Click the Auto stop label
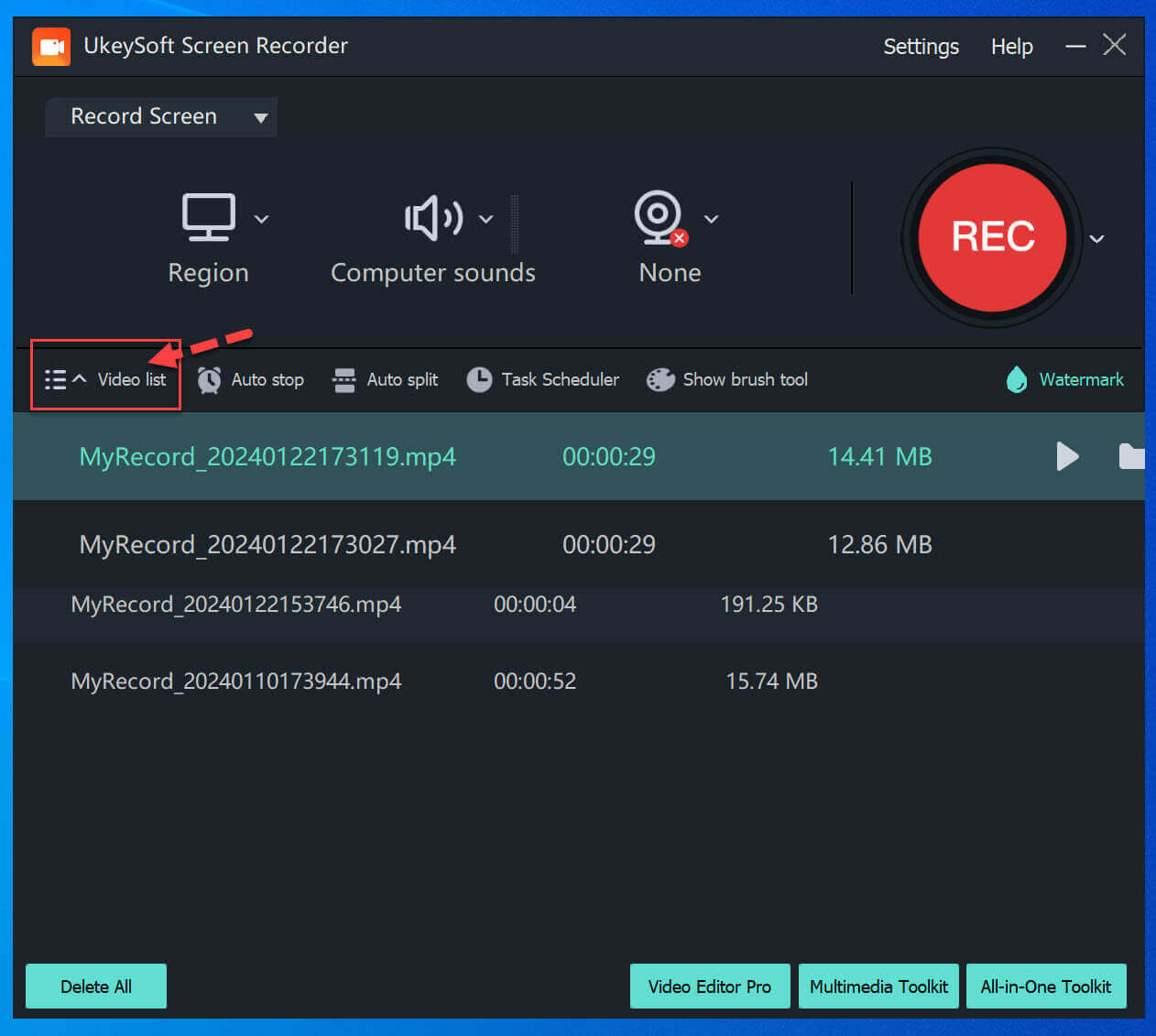Viewport: 1156px width, 1036px height. [x=267, y=379]
